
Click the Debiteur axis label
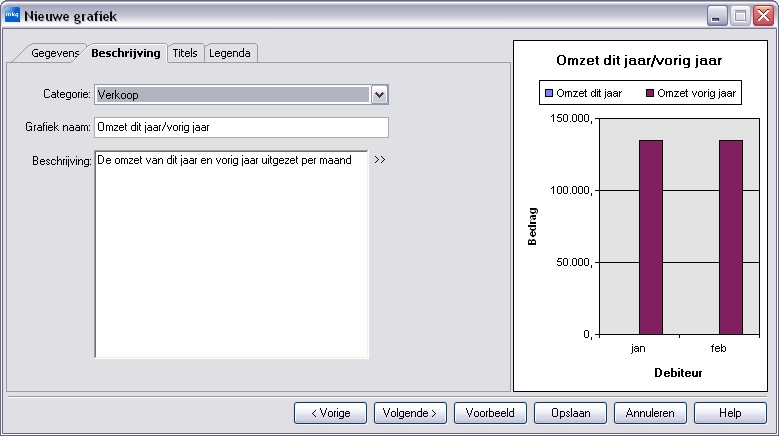(x=678, y=373)
